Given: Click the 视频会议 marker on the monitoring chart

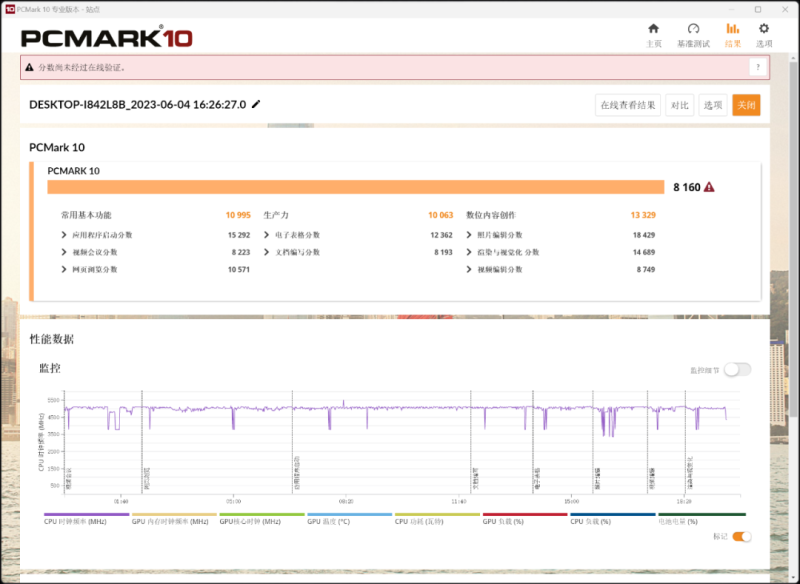Looking at the screenshot, I should [66, 480].
